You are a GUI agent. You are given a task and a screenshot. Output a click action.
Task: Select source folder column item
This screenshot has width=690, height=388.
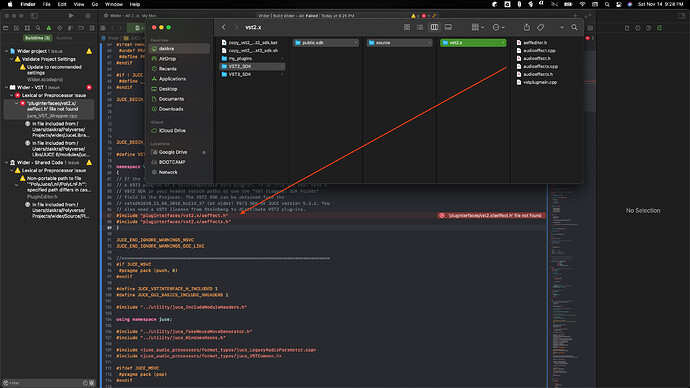tap(399, 43)
